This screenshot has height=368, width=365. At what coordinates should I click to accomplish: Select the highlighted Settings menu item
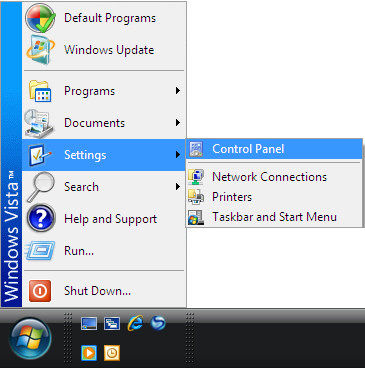click(x=104, y=155)
